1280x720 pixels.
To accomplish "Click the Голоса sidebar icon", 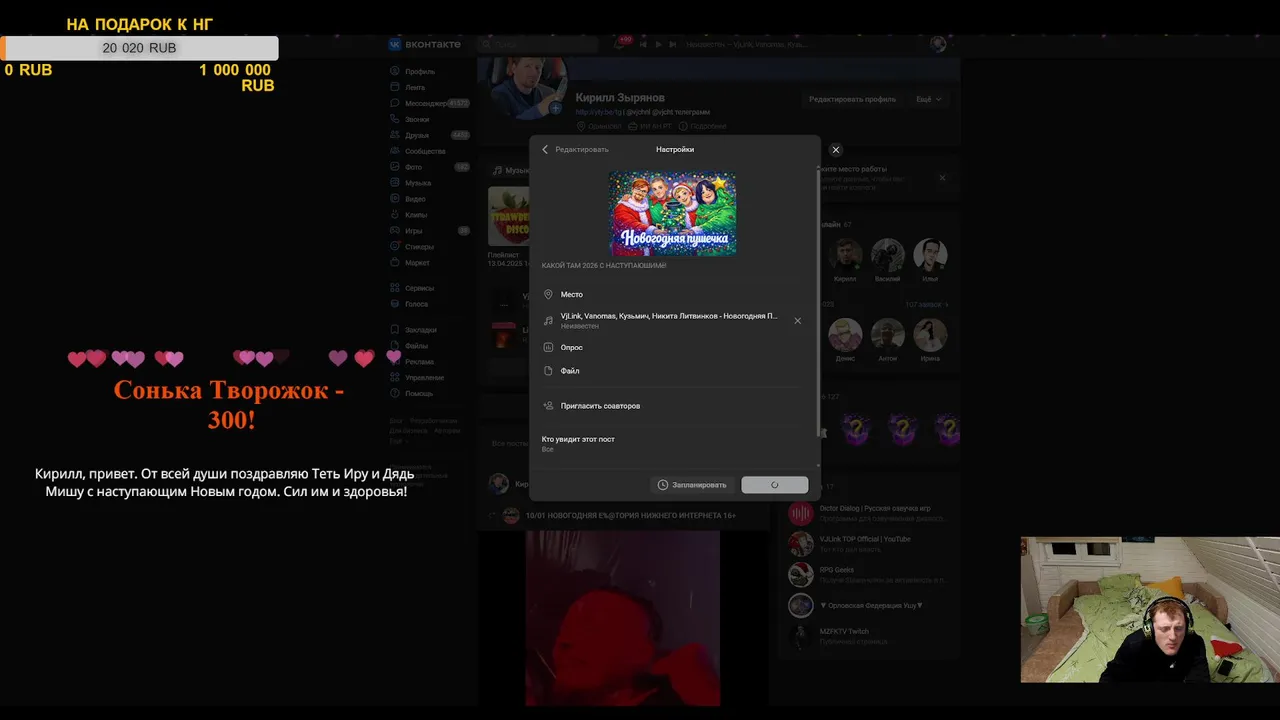I will click(396, 304).
